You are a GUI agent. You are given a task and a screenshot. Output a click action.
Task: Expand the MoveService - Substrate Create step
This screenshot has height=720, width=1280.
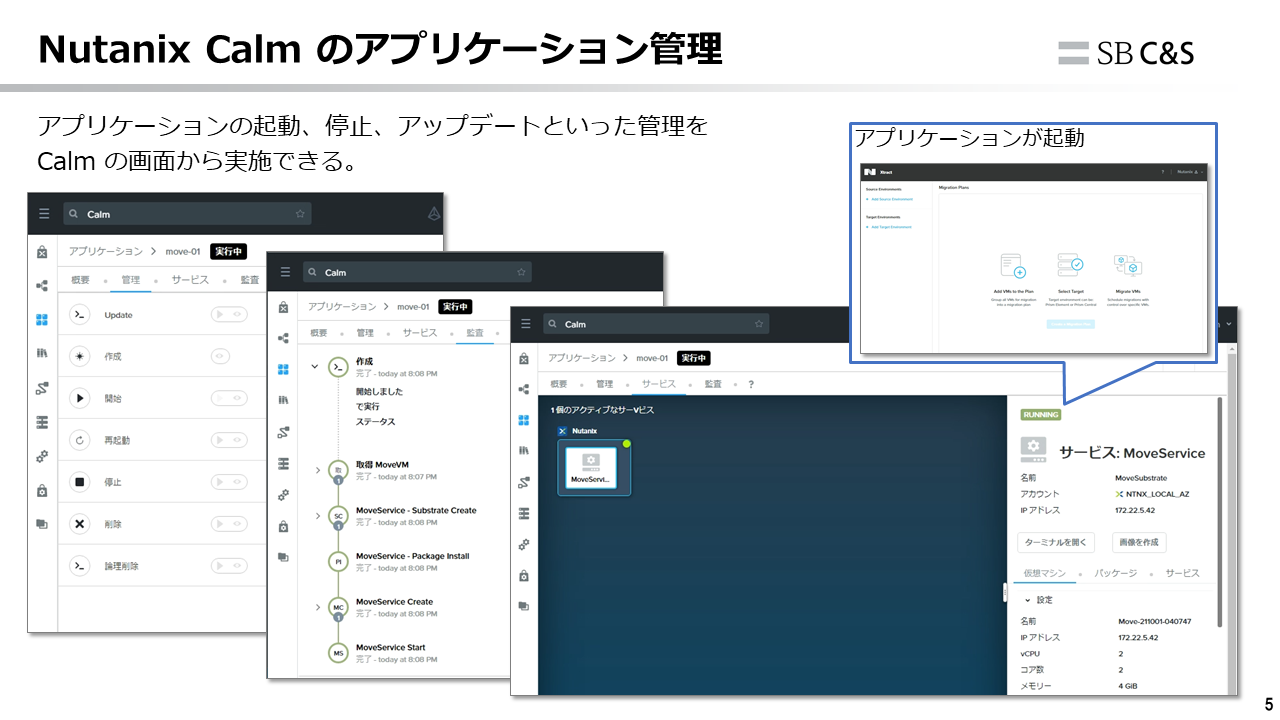pos(318,516)
